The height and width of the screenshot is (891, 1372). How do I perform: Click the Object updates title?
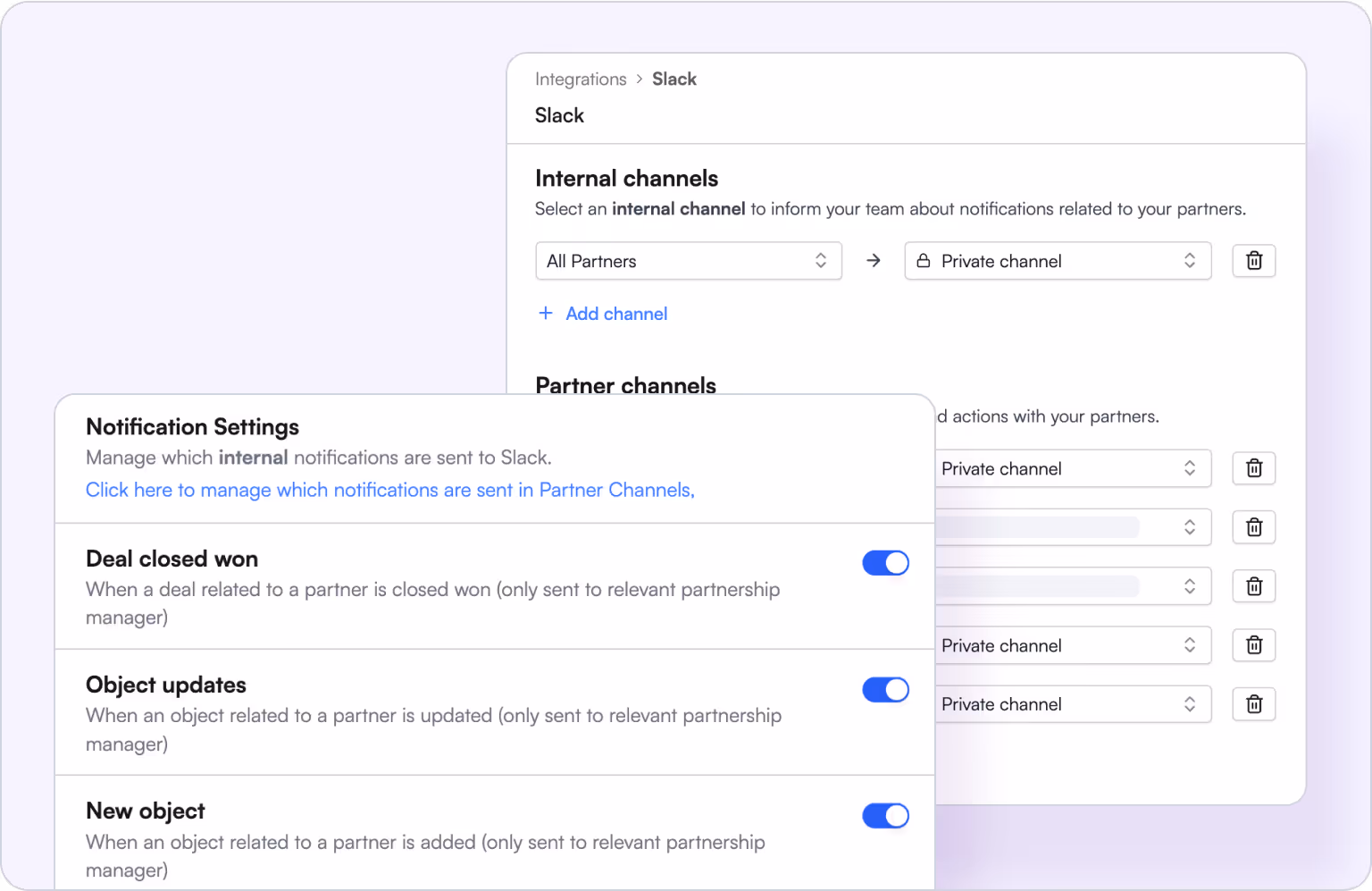pyautogui.click(x=166, y=685)
